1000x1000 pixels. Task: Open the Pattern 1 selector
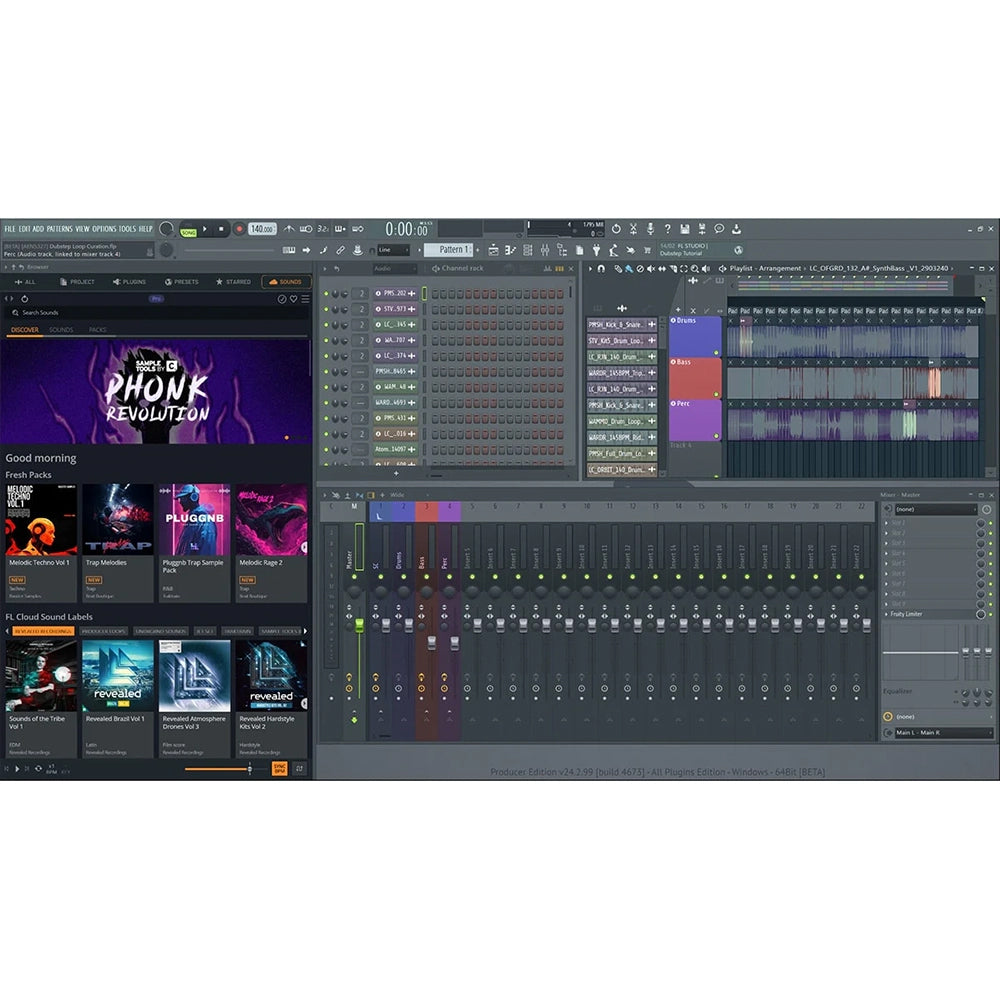(449, 250)
